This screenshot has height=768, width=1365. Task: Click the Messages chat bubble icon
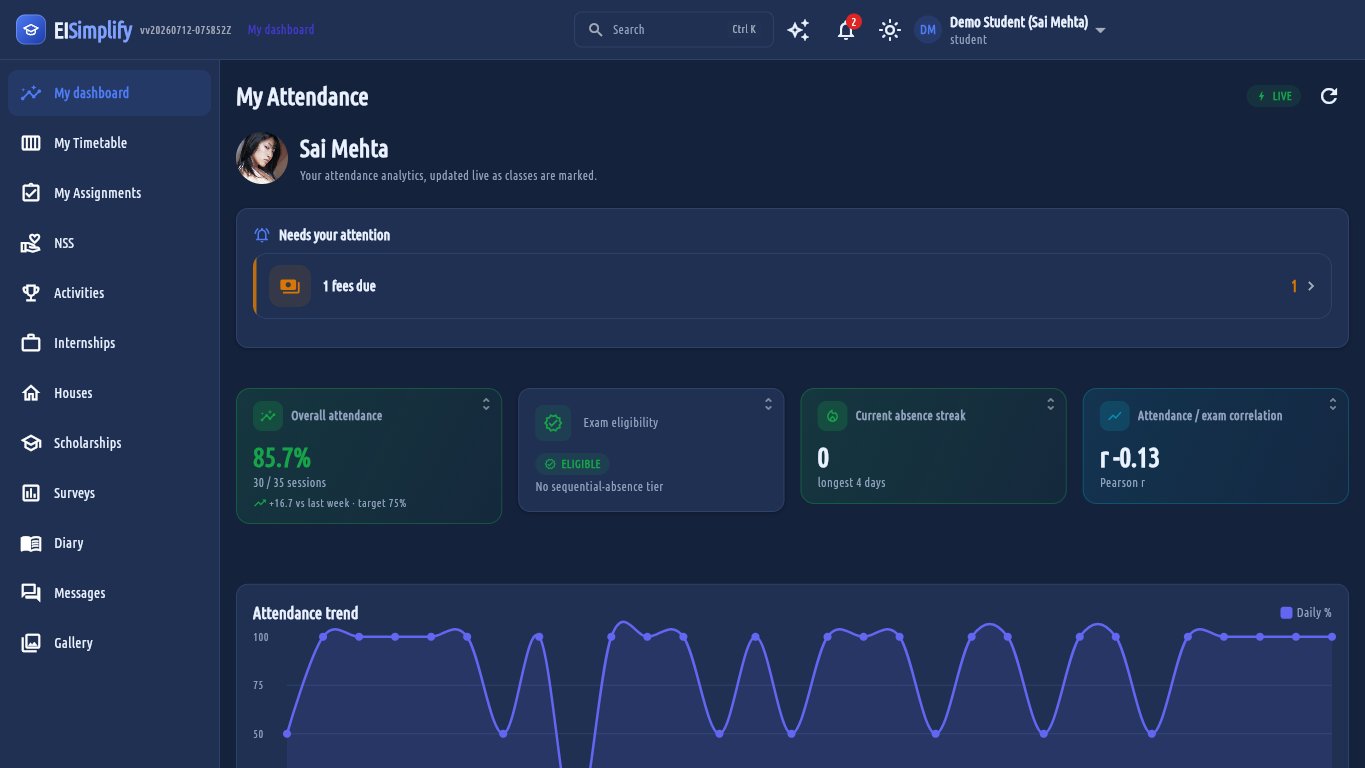point(31,593)
